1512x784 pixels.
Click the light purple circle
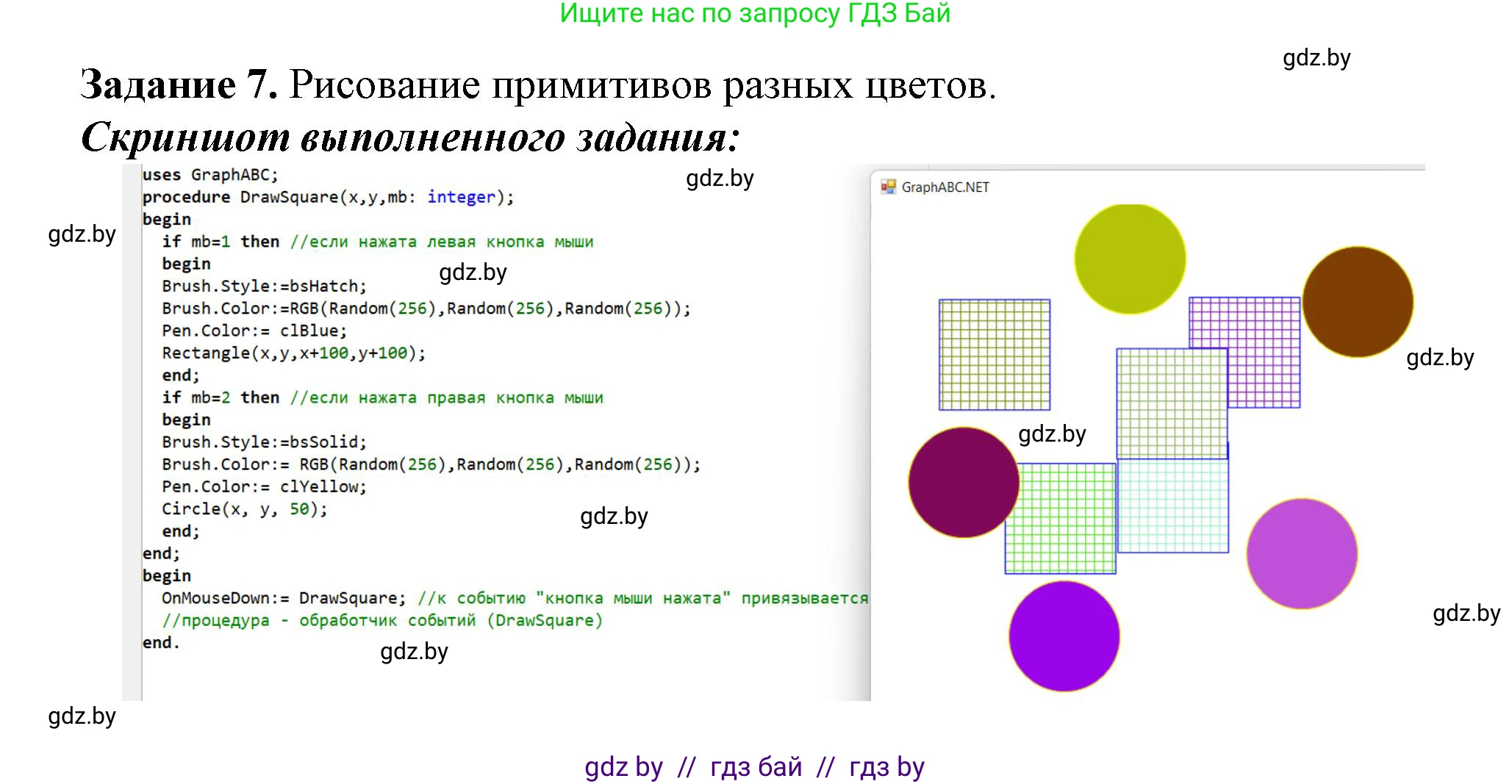(1302, 553)
